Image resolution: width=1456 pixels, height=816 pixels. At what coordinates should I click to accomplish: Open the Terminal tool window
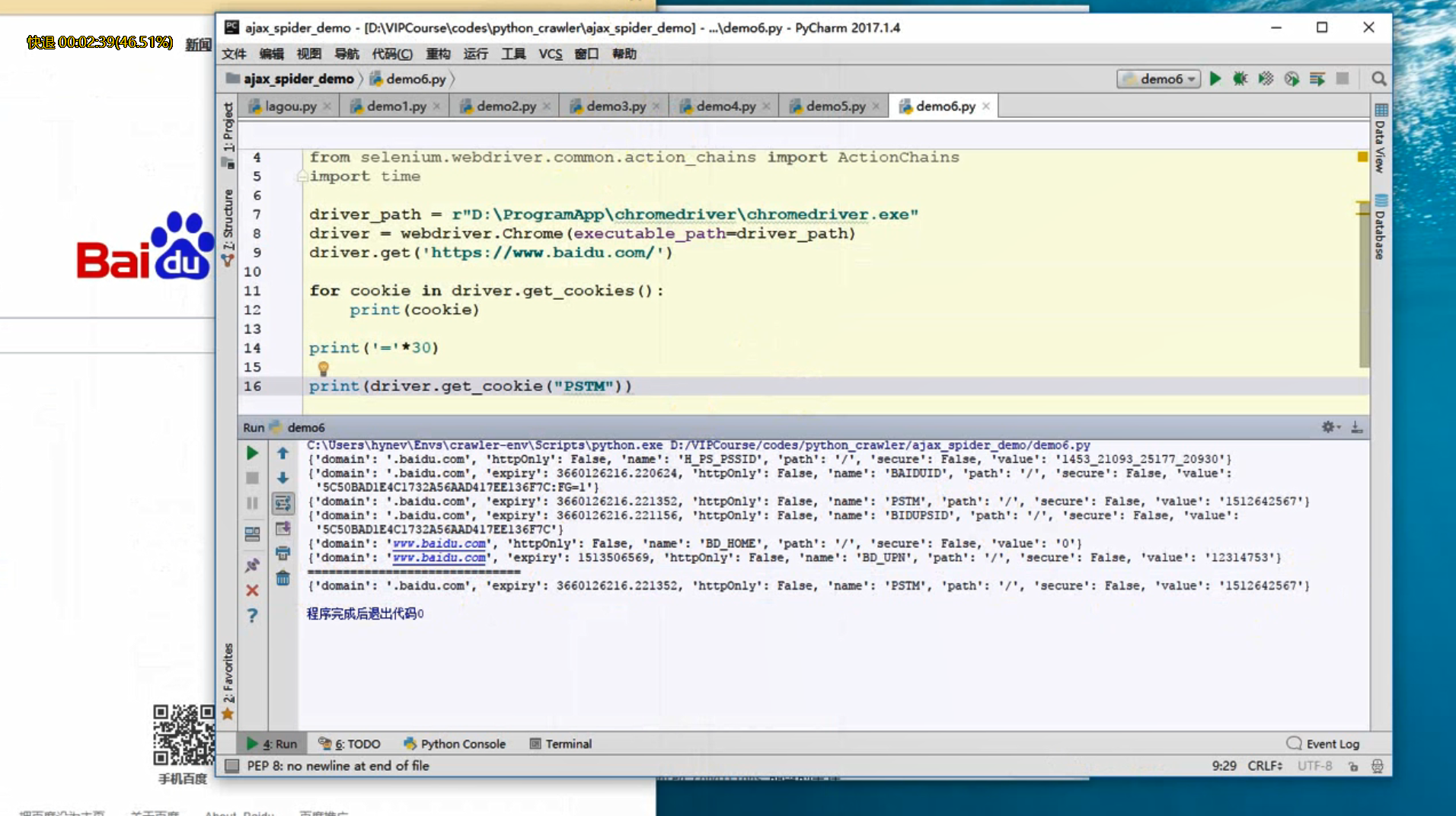pyautogui.click(x=560, y=744)
